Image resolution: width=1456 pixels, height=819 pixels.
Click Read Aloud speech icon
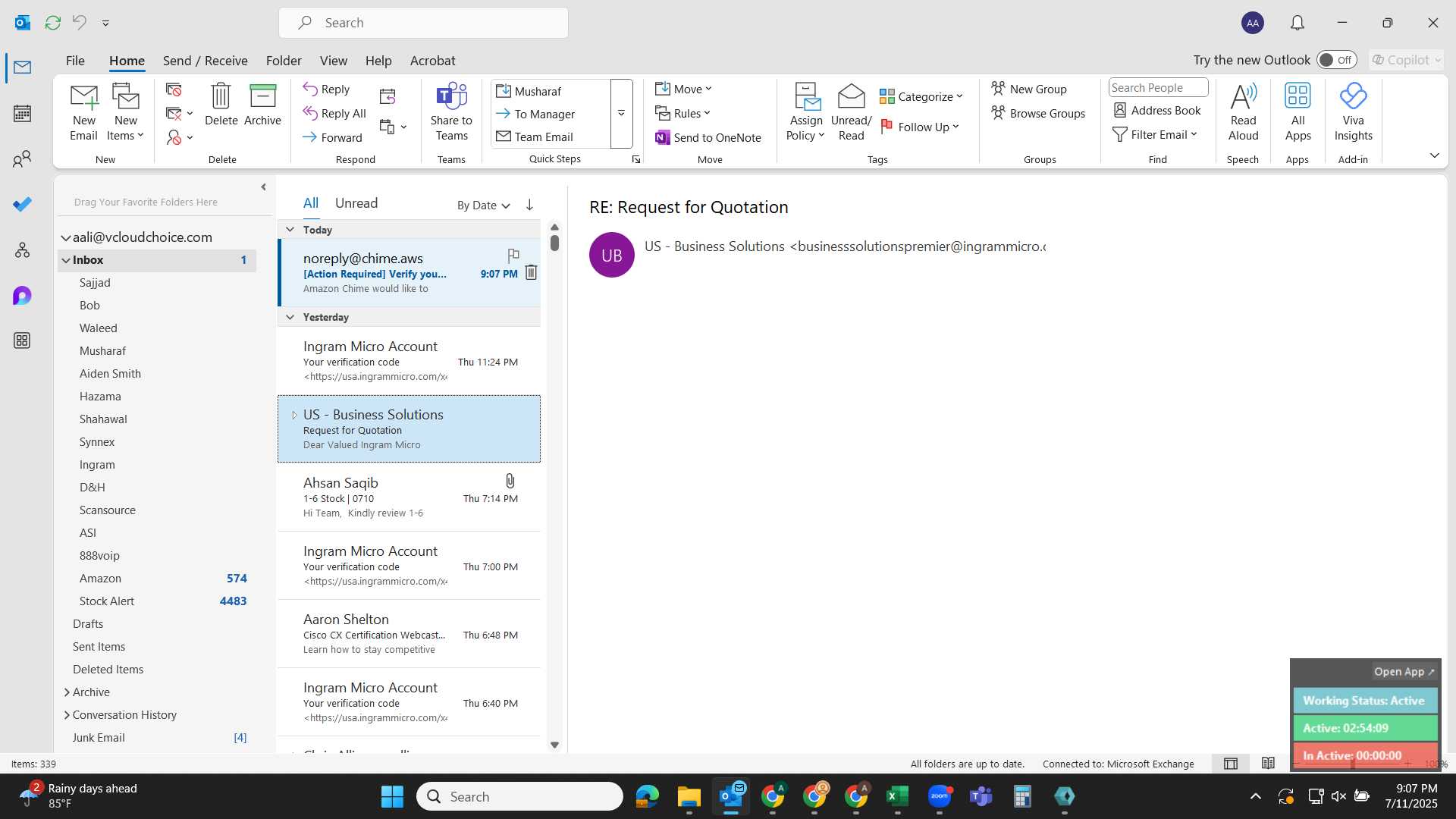1243,112
